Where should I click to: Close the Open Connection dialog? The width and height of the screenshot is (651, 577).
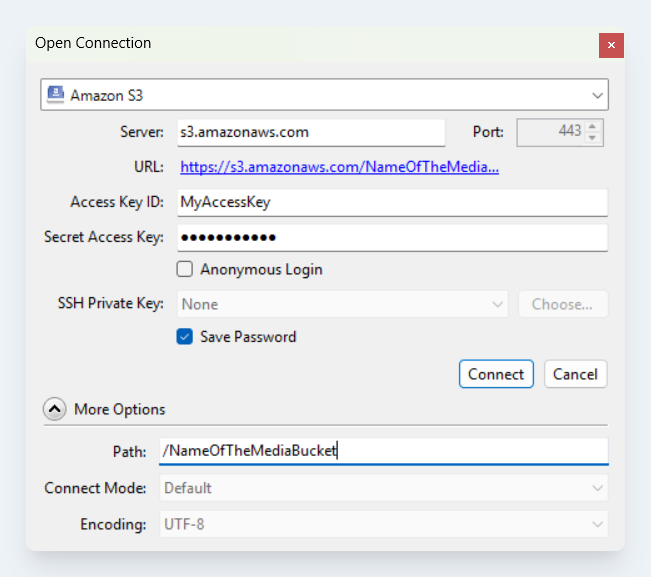click(611, 45)
